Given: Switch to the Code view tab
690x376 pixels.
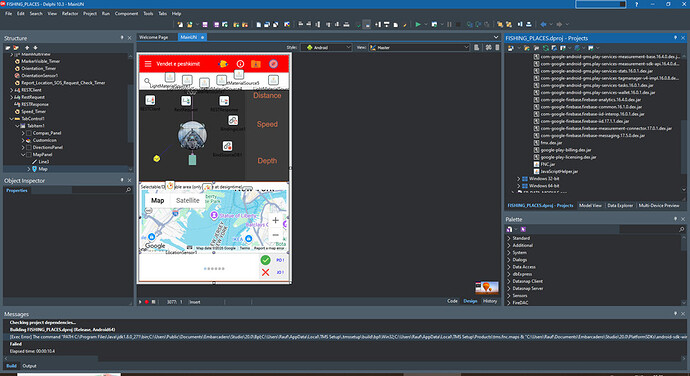Looking at the screenshot, I should pos(452,301).
